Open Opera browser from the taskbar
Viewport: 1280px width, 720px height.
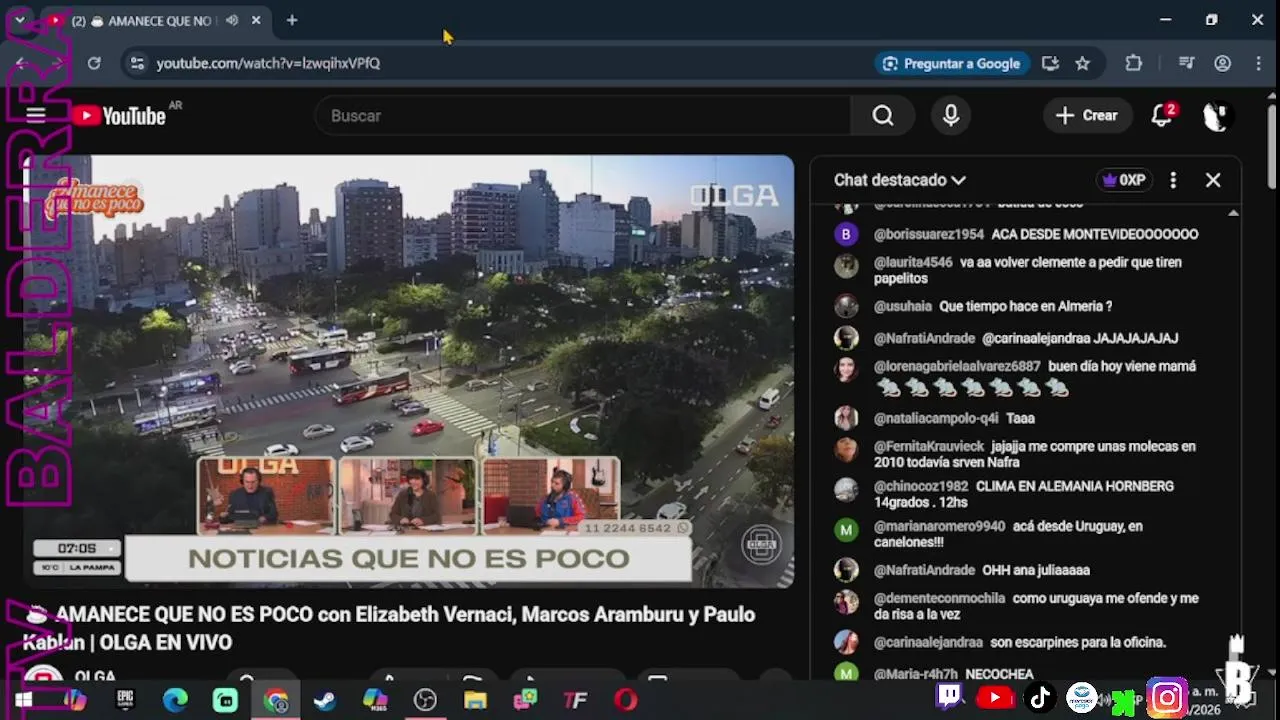pos(625,700)
